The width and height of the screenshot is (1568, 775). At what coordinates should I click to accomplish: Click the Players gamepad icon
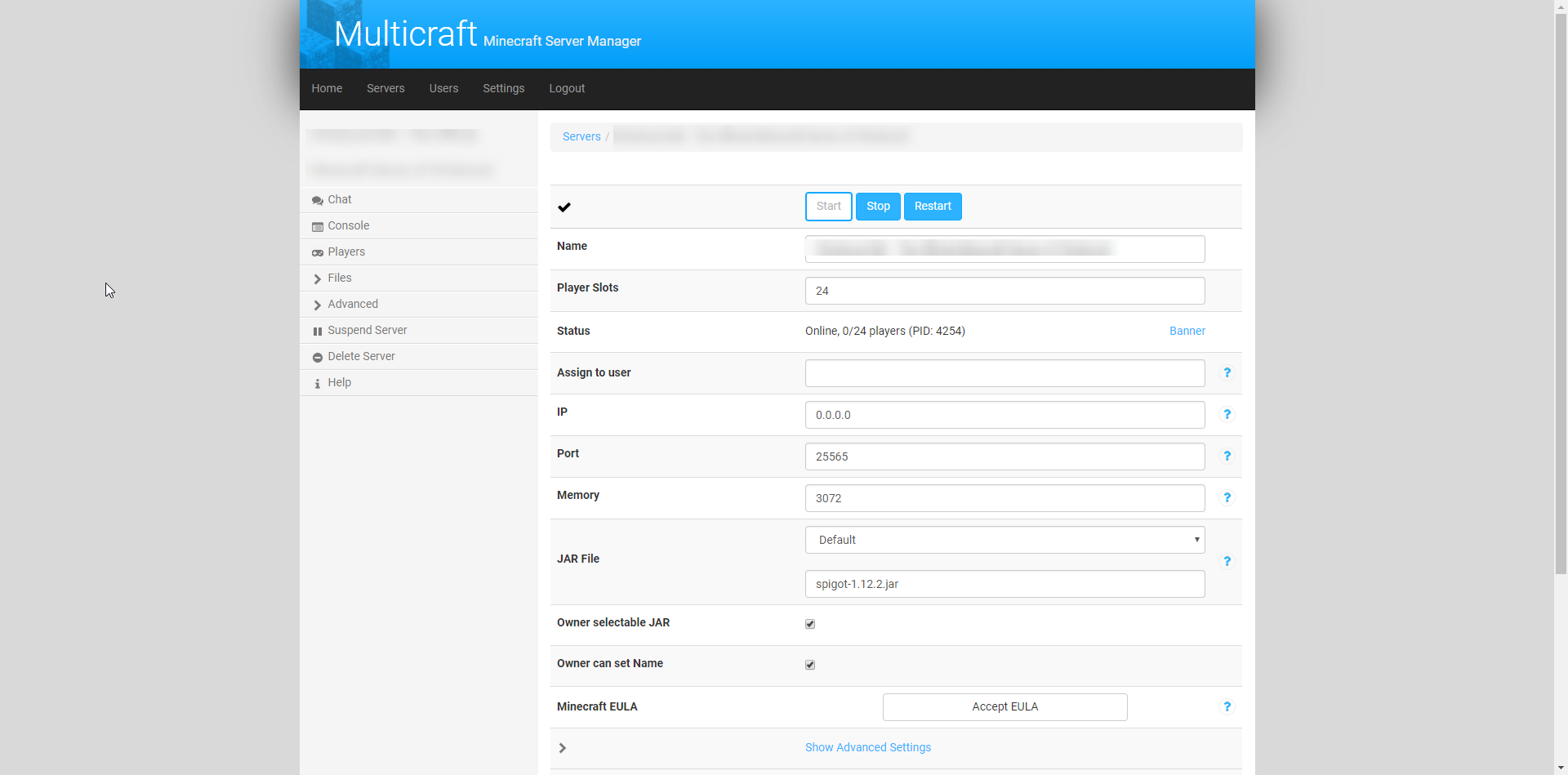click(318, 252)
